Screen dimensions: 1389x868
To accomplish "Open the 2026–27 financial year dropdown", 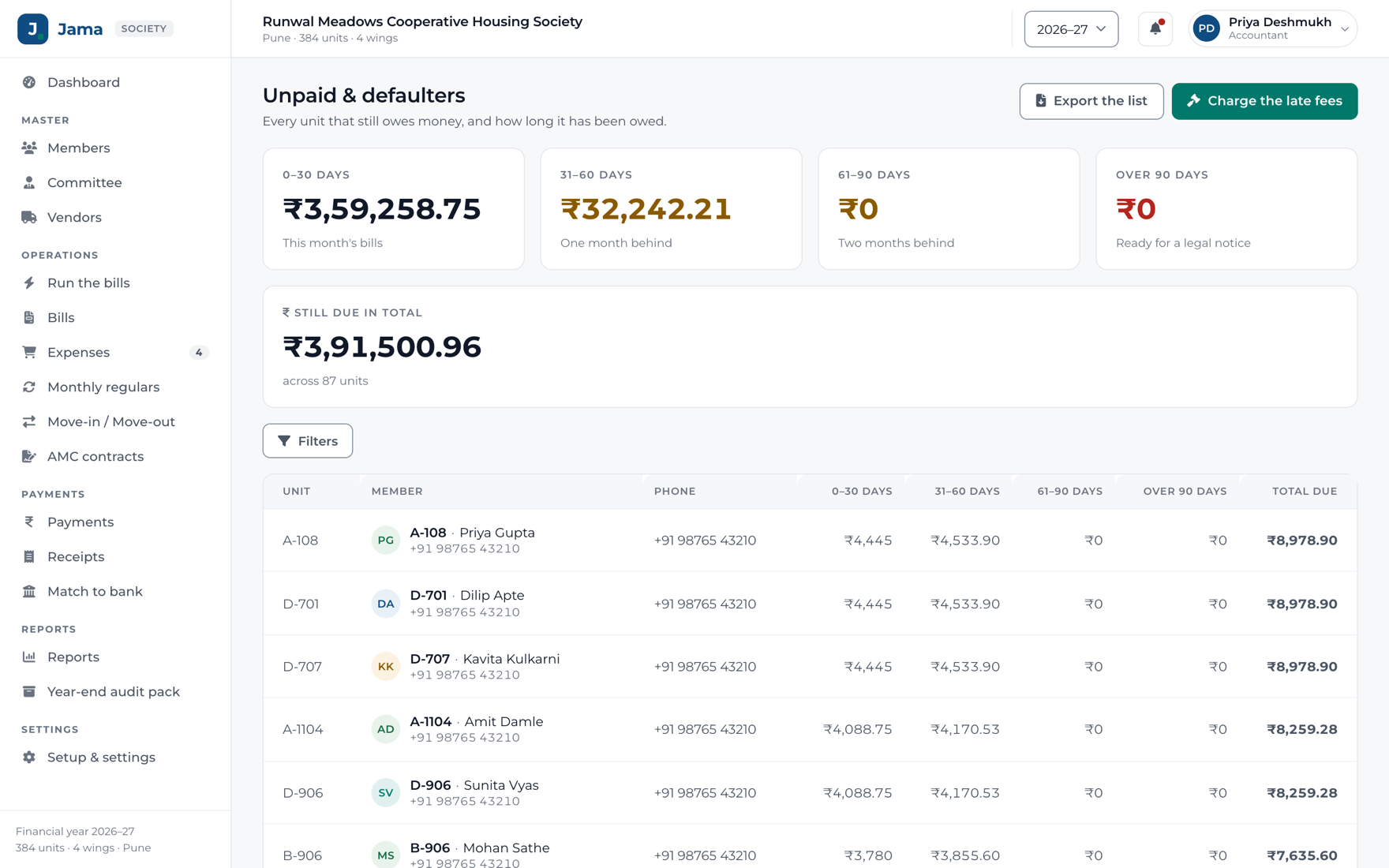I will click(x=1071, y=29).
